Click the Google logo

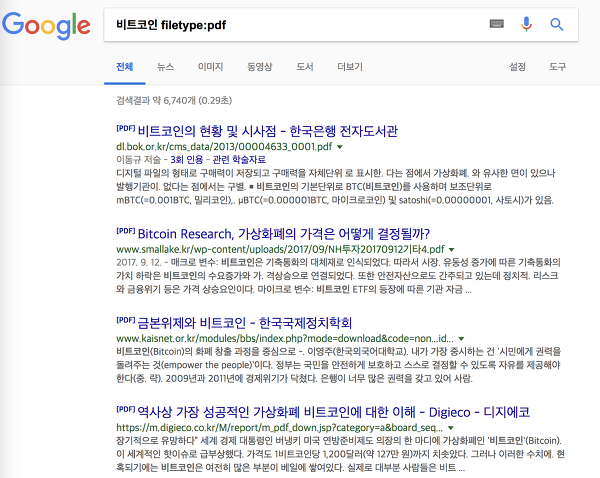coord(46,26)
